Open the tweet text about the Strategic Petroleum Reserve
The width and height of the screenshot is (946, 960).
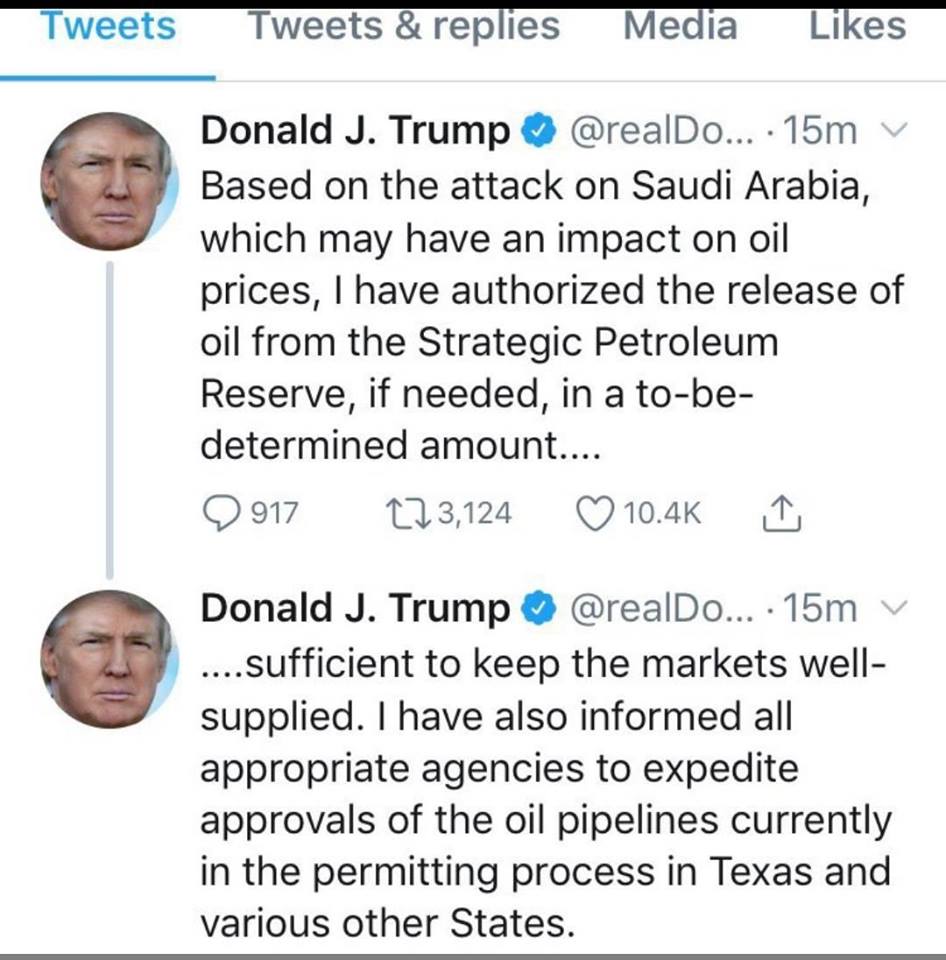(550, 315)
